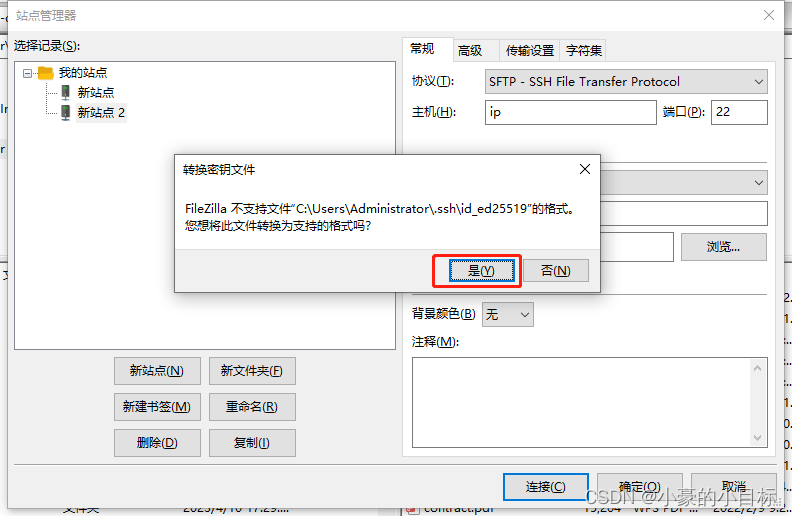Focus the 端口 port field
Image resolution: width=792 pixels, height=516 pixels.
click(739, 112)
